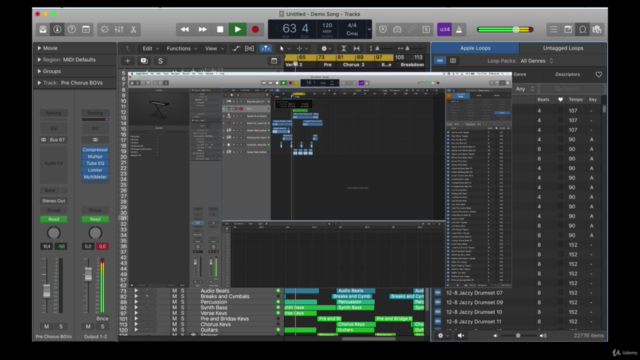The height and width of the screenshot is (360, 640).
Task: Toggle the Inspector info button
Action: pos(57,29)
